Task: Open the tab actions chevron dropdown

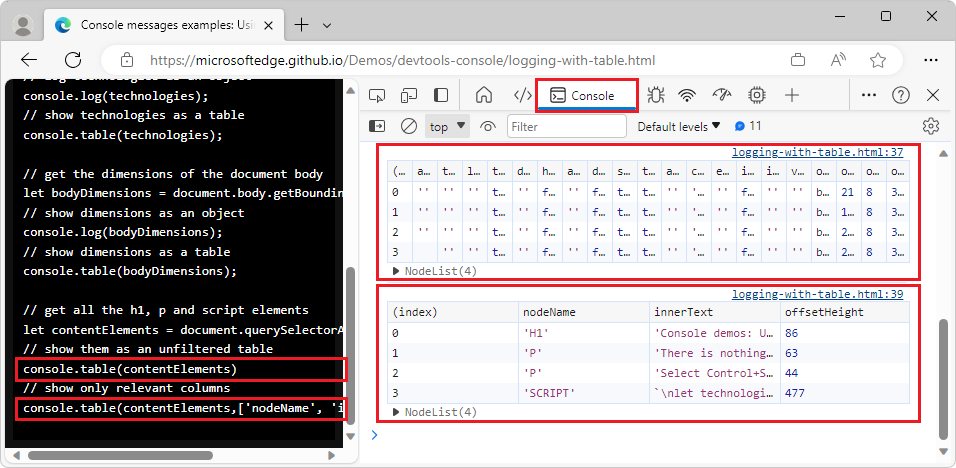Action: coord(327,25)
